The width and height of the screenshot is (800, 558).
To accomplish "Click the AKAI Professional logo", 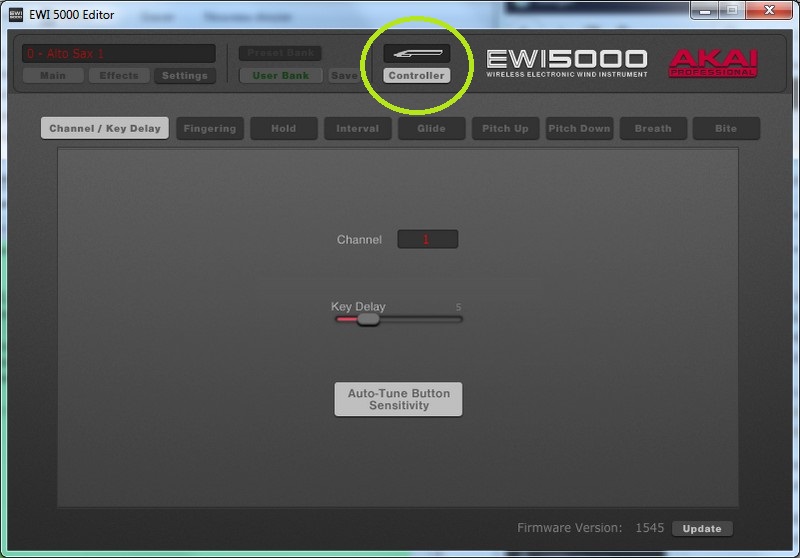I will (713, 62).
